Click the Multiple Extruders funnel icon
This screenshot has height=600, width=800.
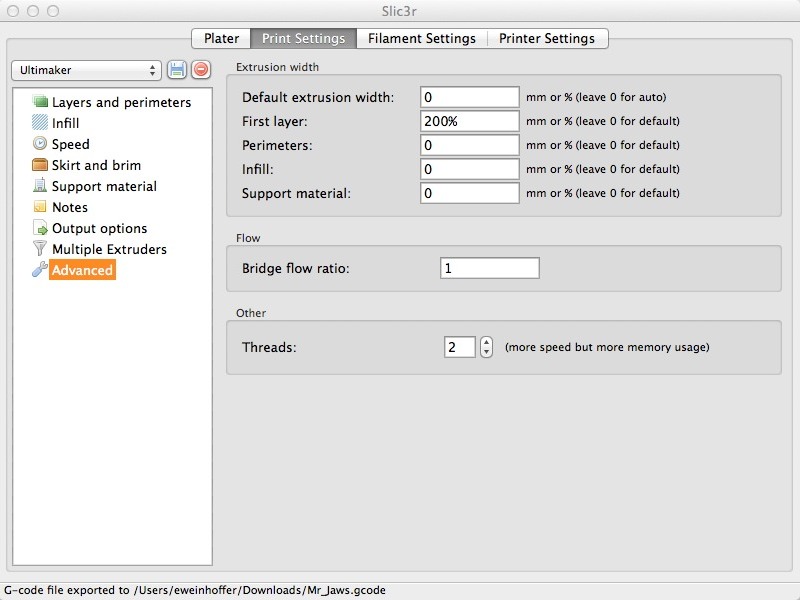click(x=40, y=248)
